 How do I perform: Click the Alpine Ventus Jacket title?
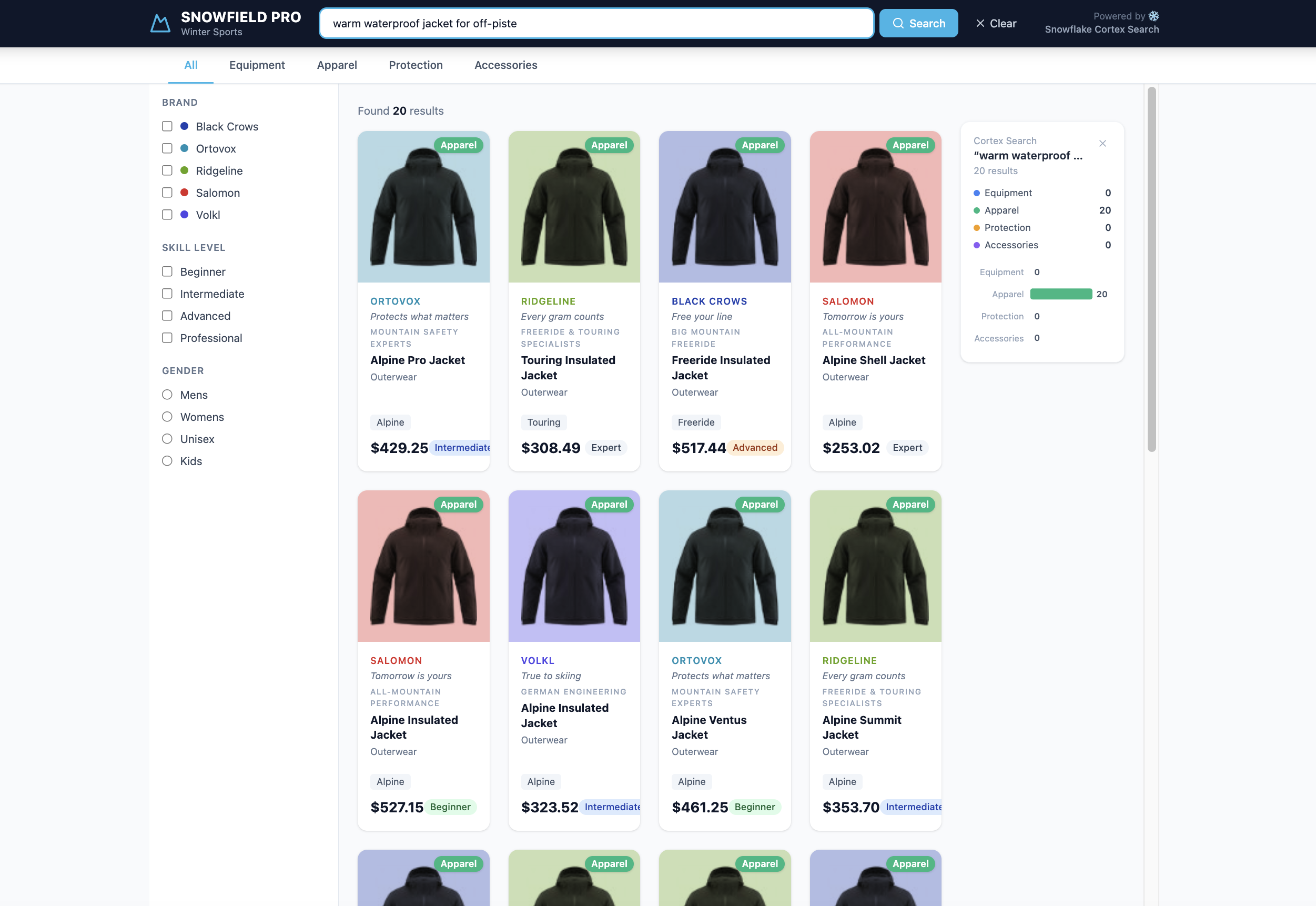pos(709,727)
